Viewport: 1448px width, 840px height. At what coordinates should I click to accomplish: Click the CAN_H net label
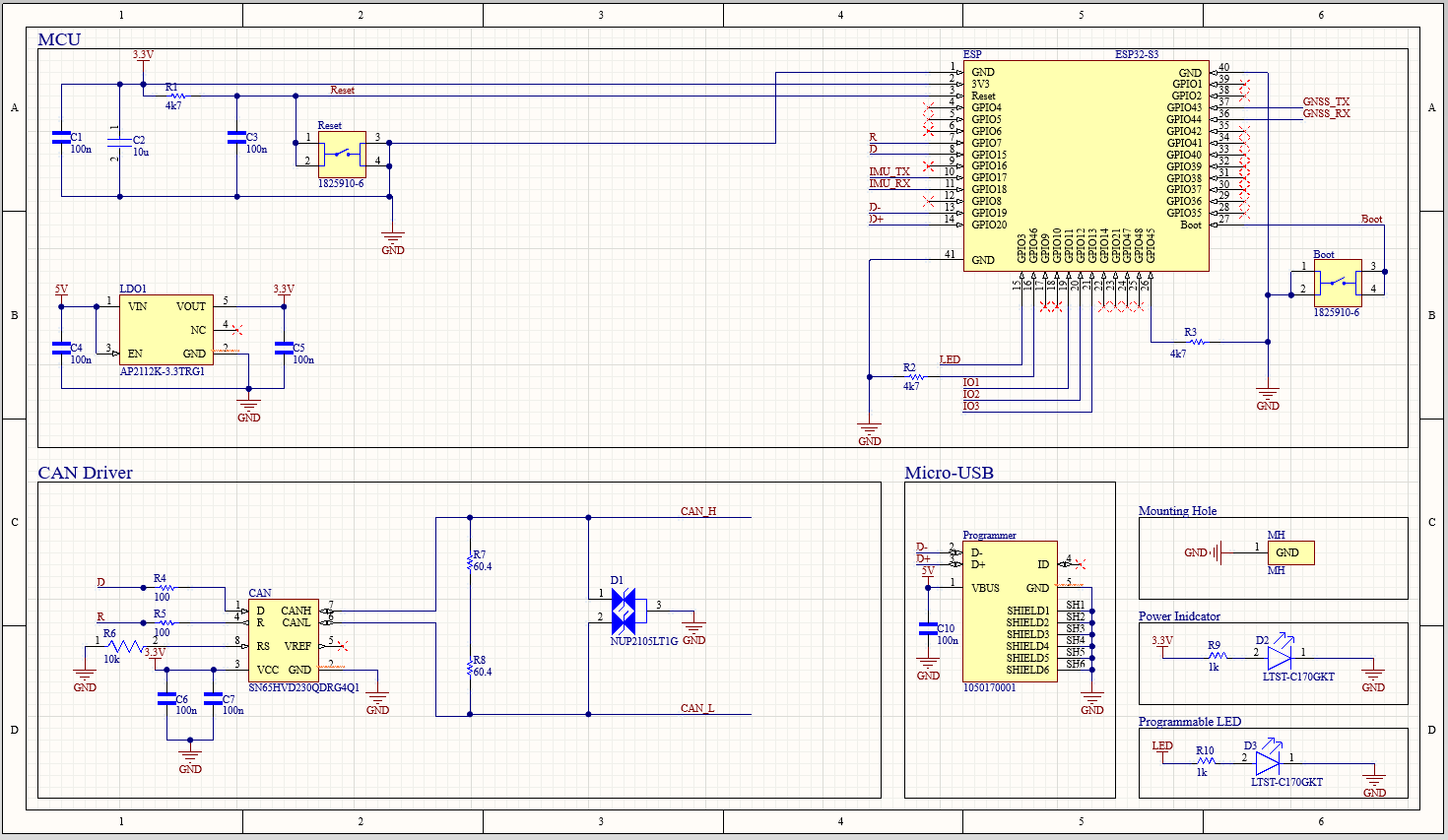tap(698, 511)
